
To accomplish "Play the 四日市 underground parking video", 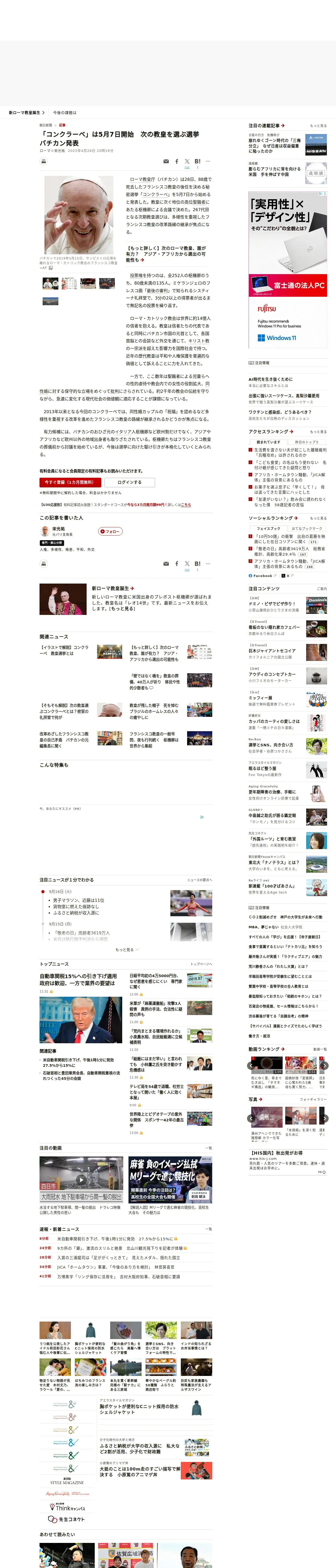I will click(81, 1179).
